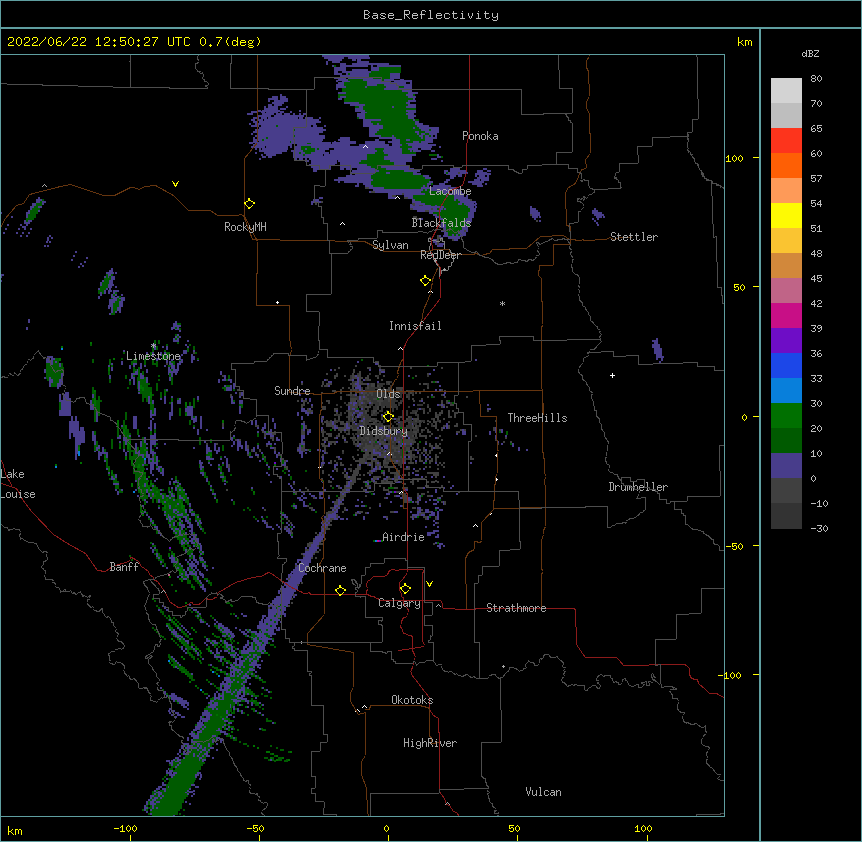
Task: Select the Cochrane label
Action: 322,568
